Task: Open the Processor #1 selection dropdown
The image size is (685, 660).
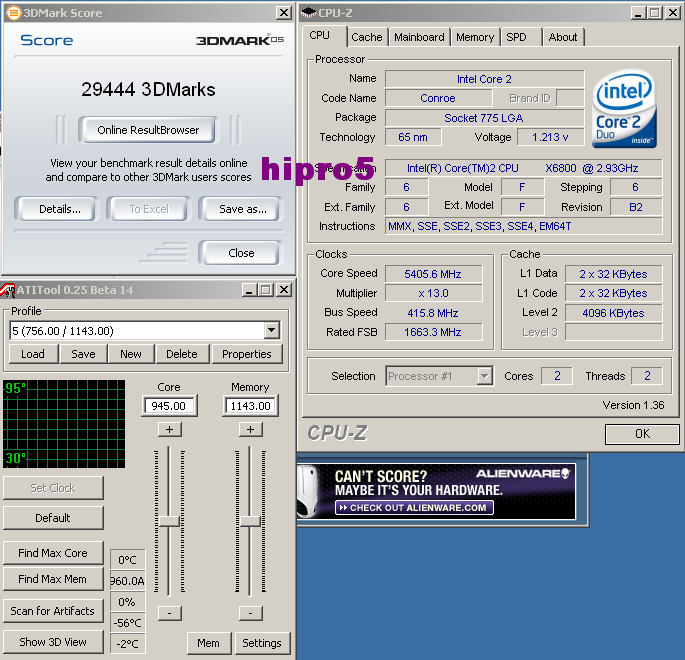Action: click(x=484, y=376)
